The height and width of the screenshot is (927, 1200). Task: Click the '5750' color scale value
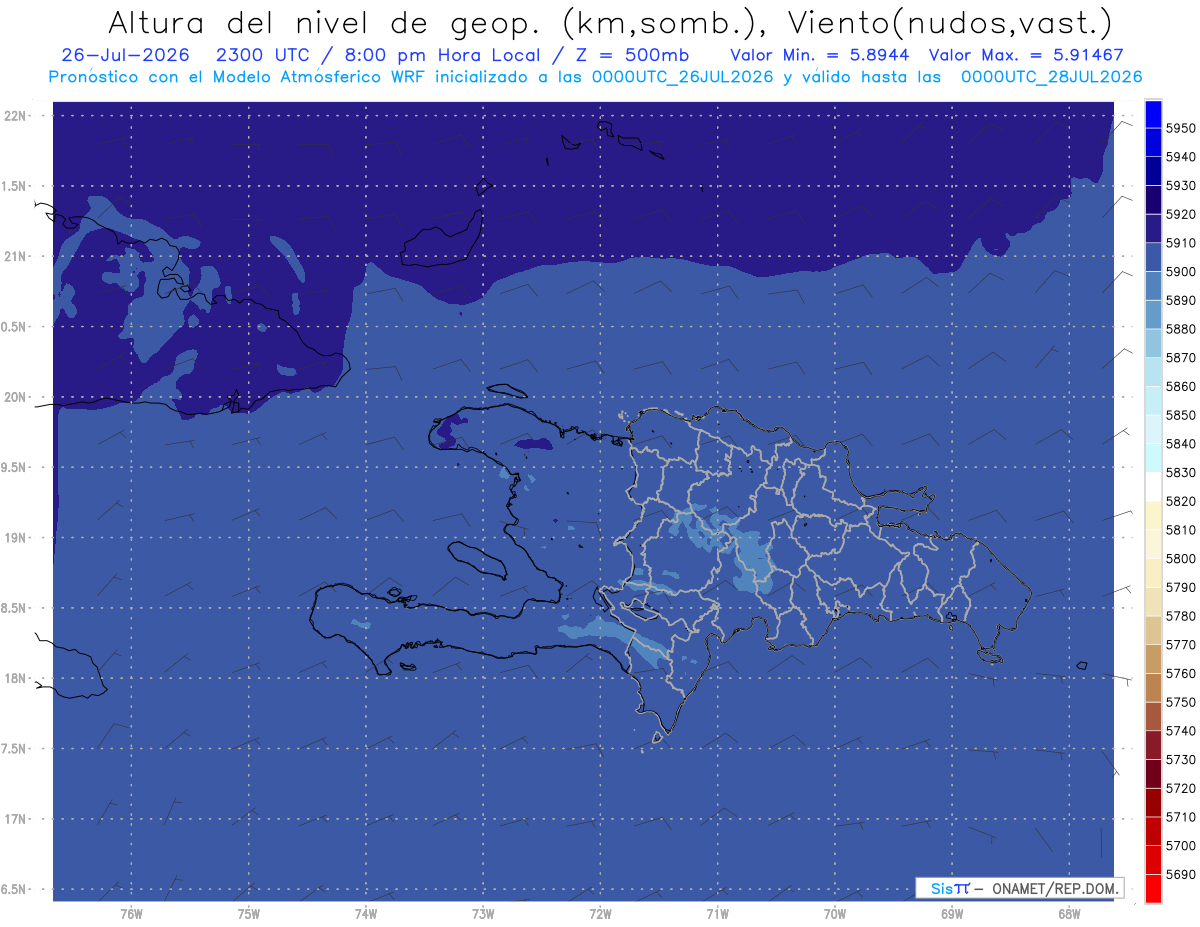[1181, 702]
